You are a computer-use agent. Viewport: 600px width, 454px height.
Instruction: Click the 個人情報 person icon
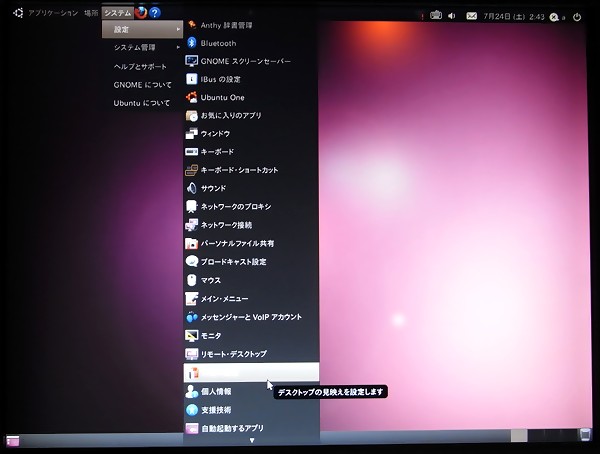tap(191, 392)
